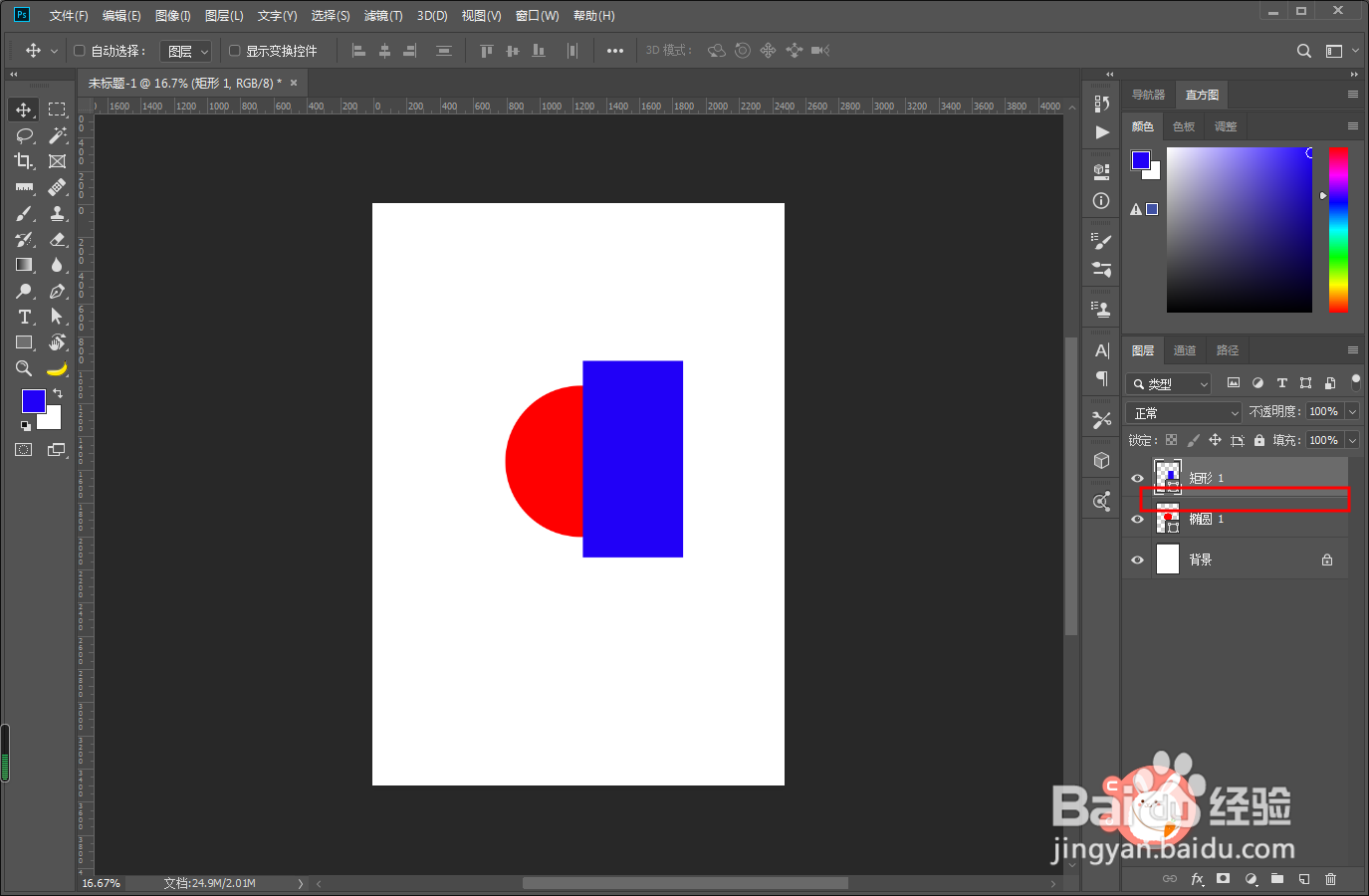The width and height of the screenshot is (1369, 896).
Task: Enable the 自动选择 checkbox
Action: 80,51
